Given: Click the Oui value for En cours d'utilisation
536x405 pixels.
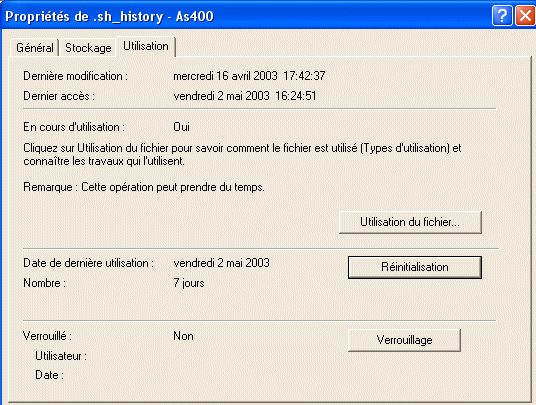Looking at the screenshot, I should [x=181, y=127].
